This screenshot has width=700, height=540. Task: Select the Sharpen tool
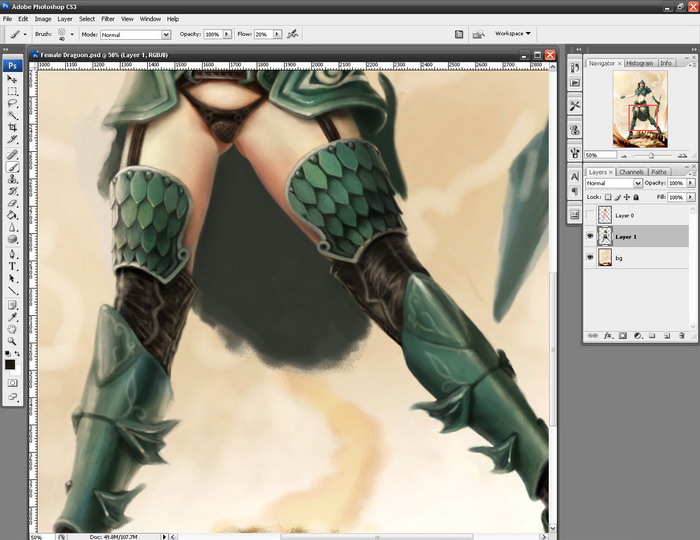(x=12, y=227)
